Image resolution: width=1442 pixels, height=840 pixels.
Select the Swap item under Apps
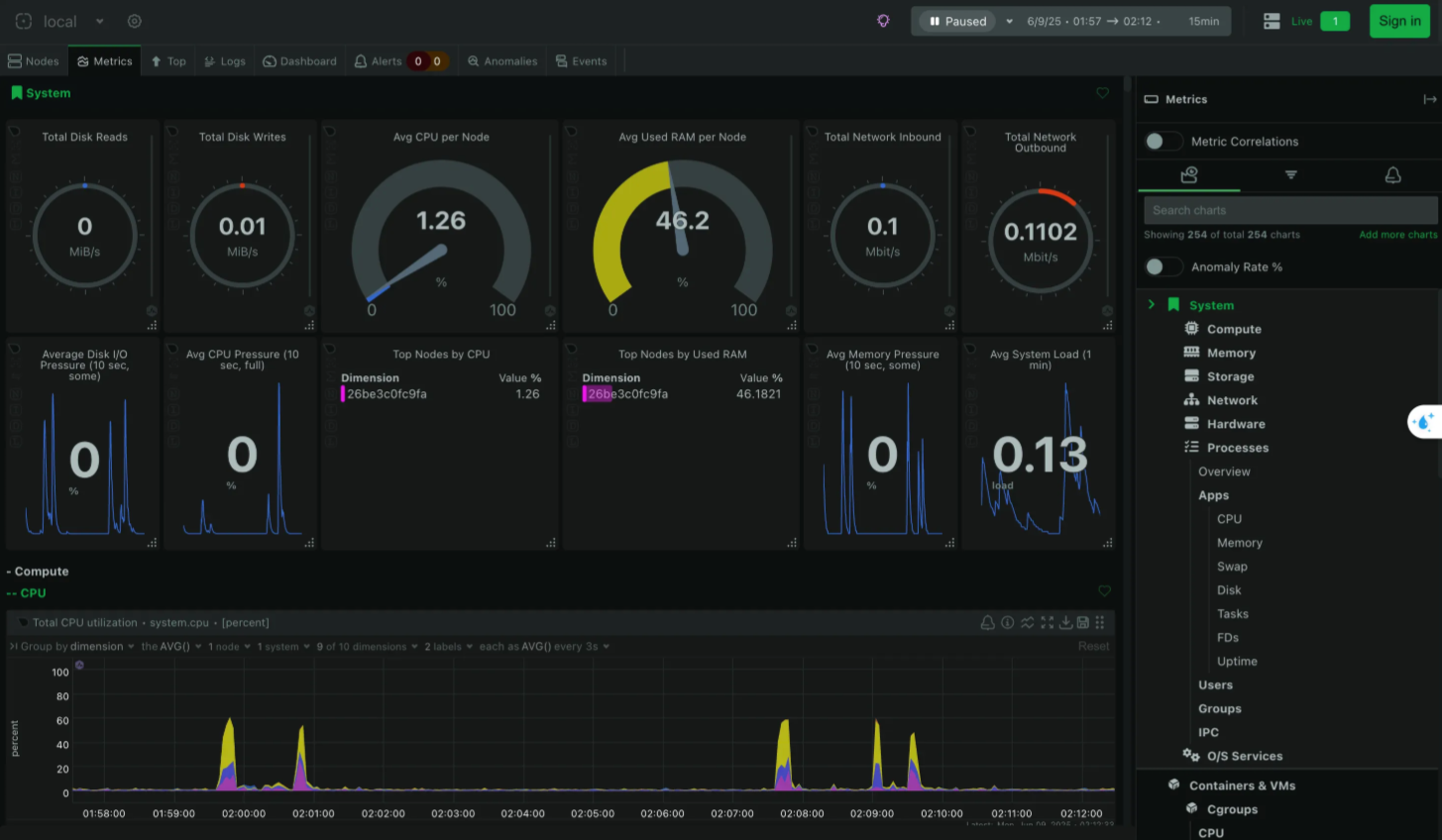tap(1232, 567)
